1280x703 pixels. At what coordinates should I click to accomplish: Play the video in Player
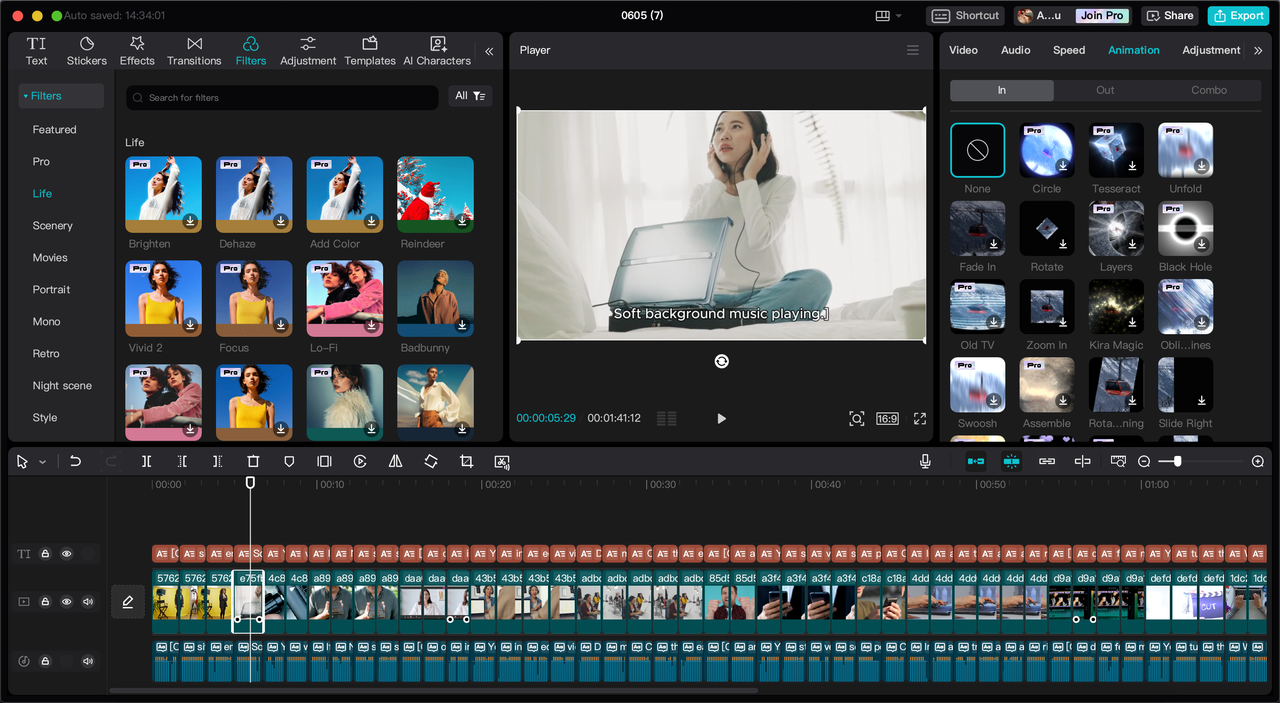[x=722, y=419]
